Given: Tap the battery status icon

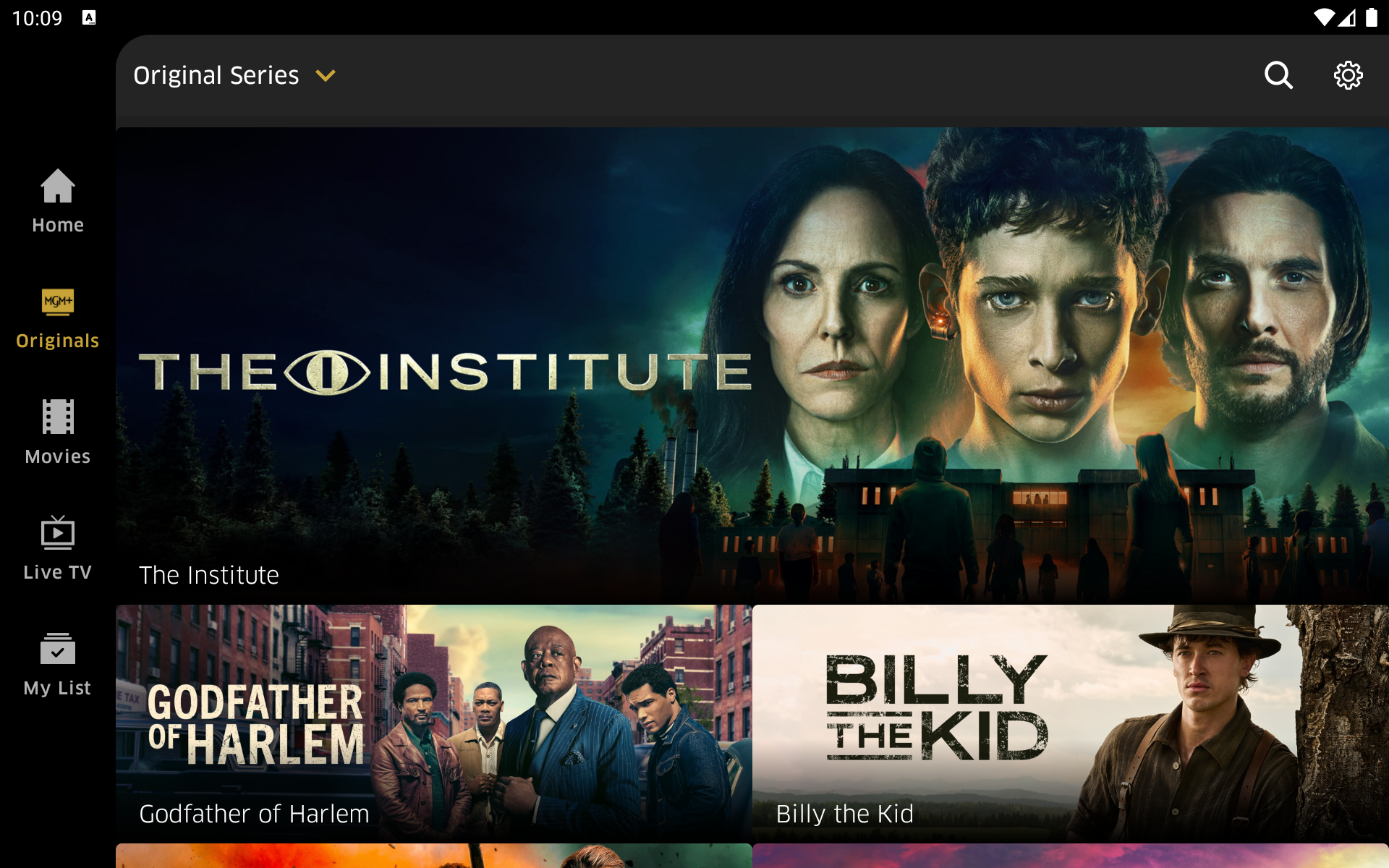Looking at the screenshot, I should coord(1371,17).
